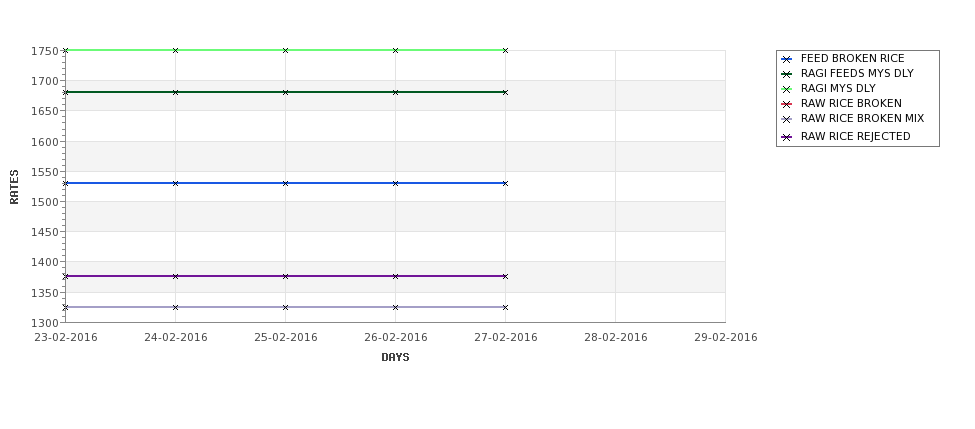Click the DAYS axis title
This screenshot has width=975, height=429.
click(395, 358)
